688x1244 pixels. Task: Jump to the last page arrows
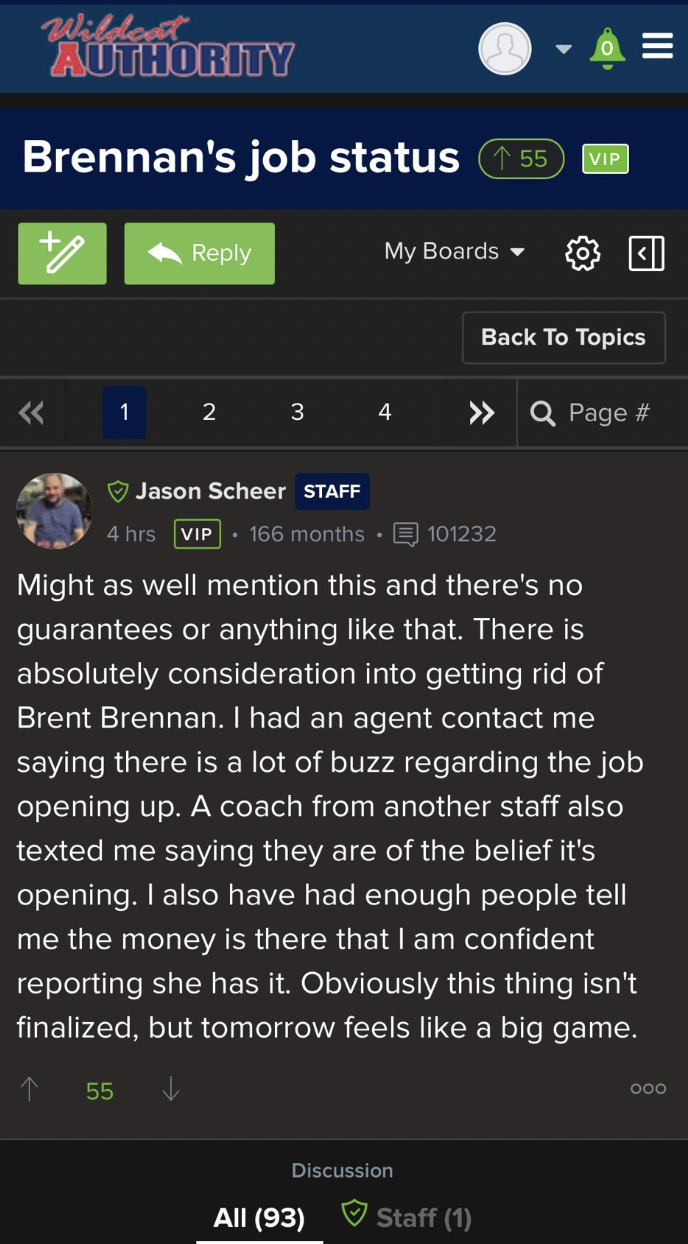[x=481, y=413]
